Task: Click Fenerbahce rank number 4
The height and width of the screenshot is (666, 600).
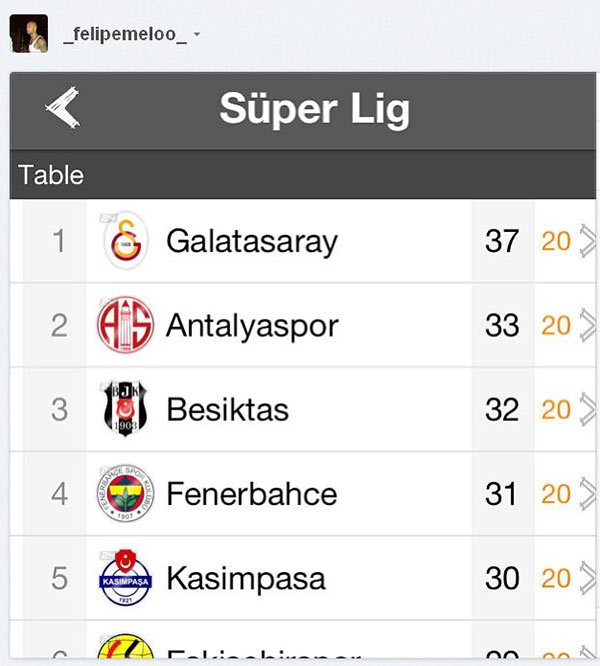Action: click(59, 493)
